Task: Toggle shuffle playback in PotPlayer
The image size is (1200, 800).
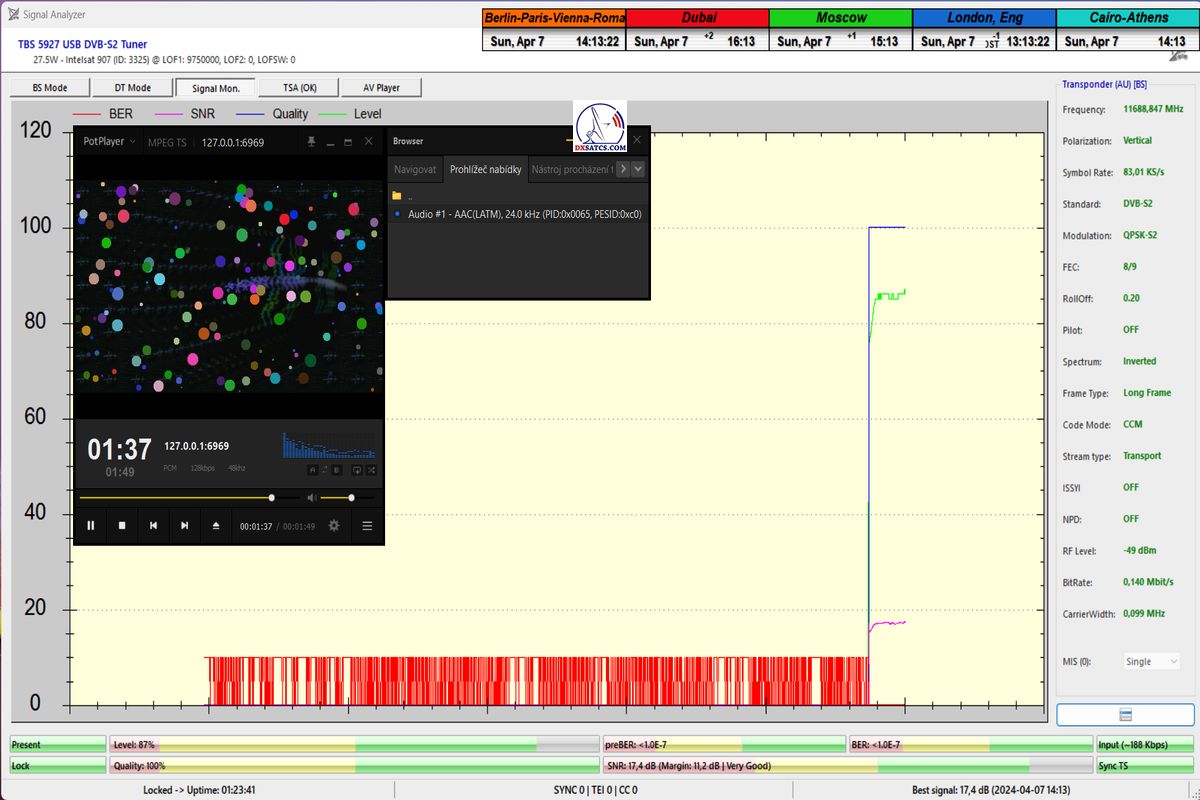Action: click(x=371, y=469)
